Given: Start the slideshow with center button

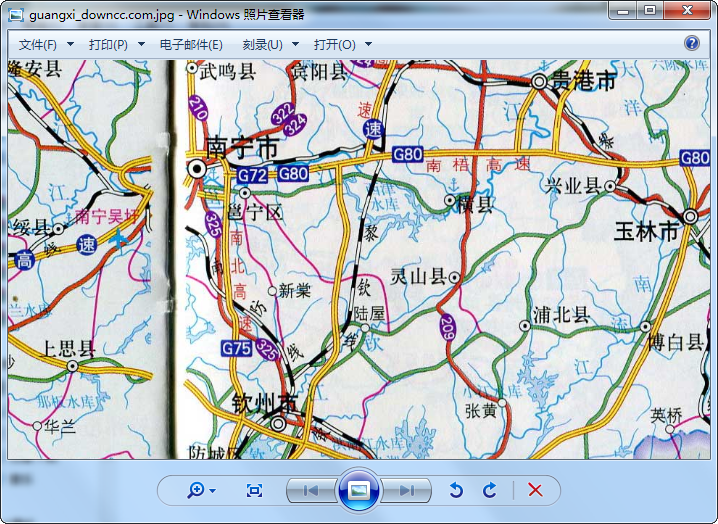Looking at the screenshot, I should coord(359,490).
